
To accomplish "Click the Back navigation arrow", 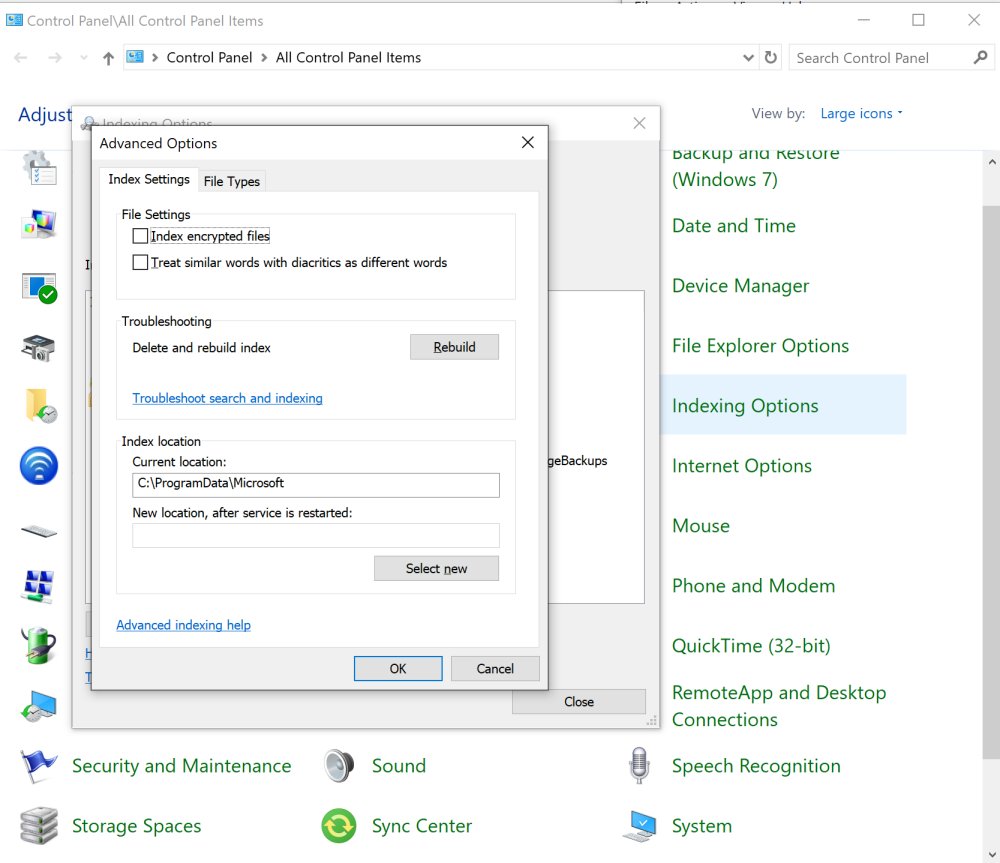I will [20, 58].
